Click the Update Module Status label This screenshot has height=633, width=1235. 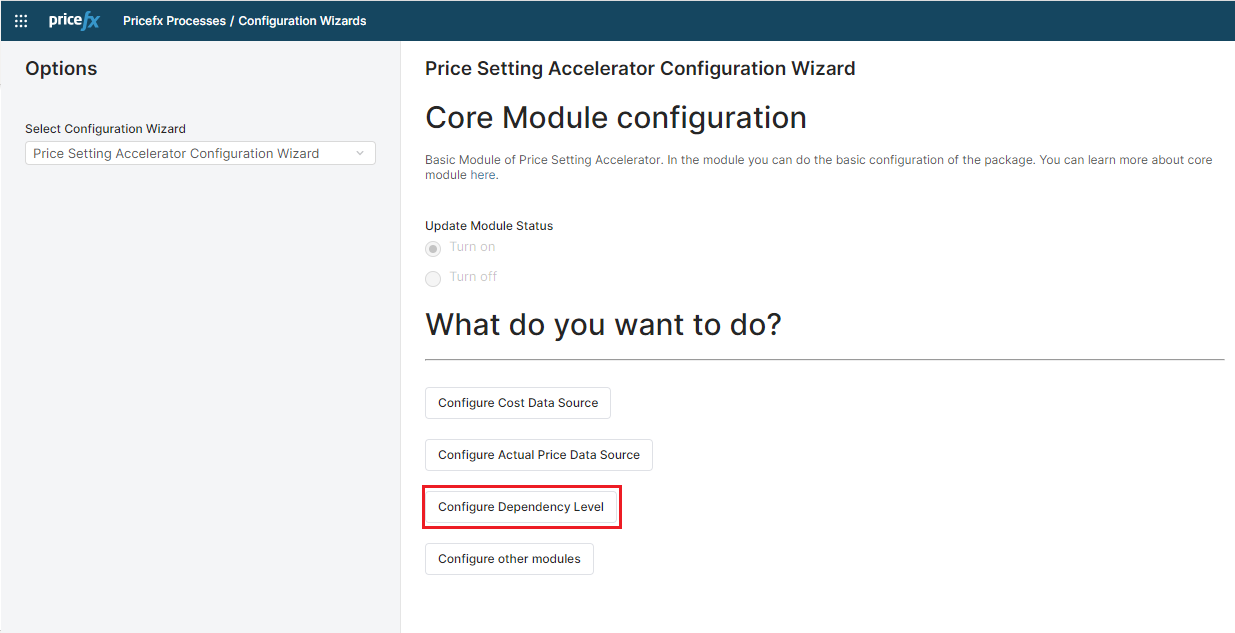pos(489,226)
